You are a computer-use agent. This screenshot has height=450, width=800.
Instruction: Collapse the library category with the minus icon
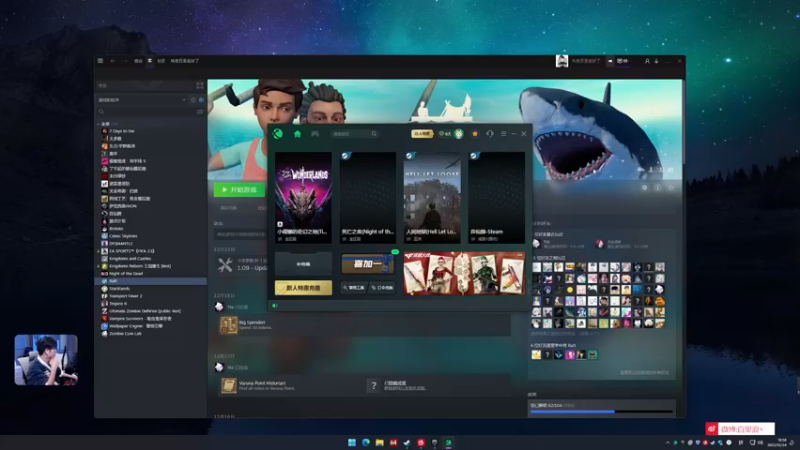tap(98, 124)
